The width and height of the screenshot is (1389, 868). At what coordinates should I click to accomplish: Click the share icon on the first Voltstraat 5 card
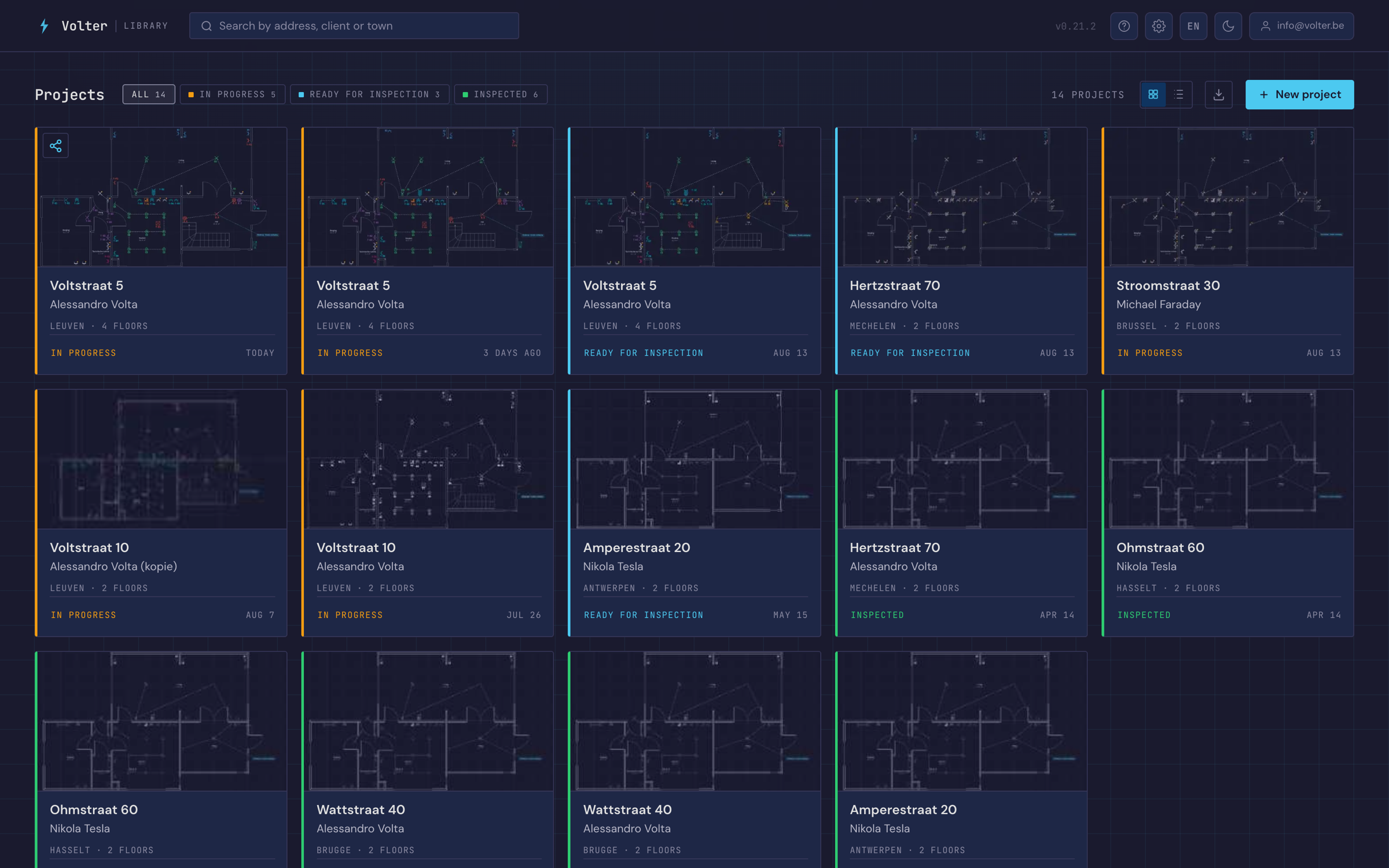pyautogui.click(x=56, y=145)
